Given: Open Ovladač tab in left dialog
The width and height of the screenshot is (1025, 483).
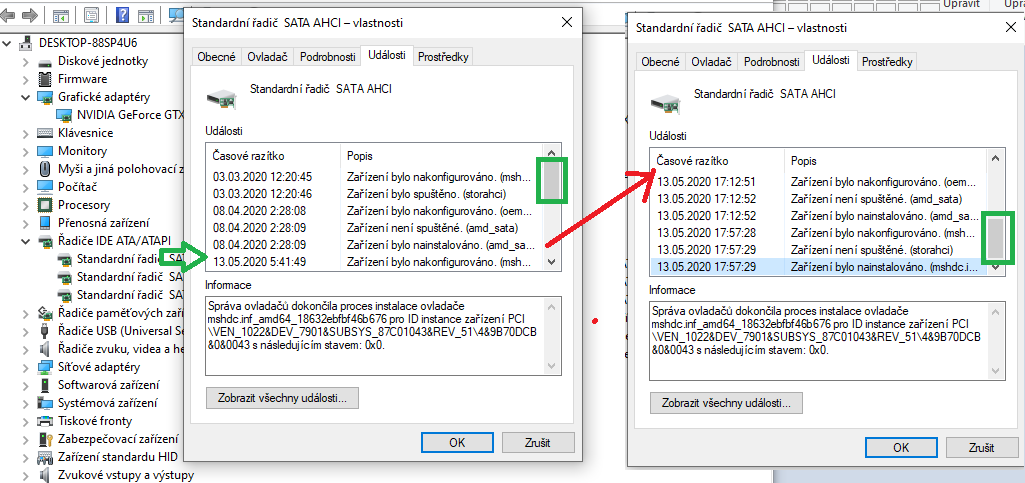Looking at the screenshot, I should [267, 57].
